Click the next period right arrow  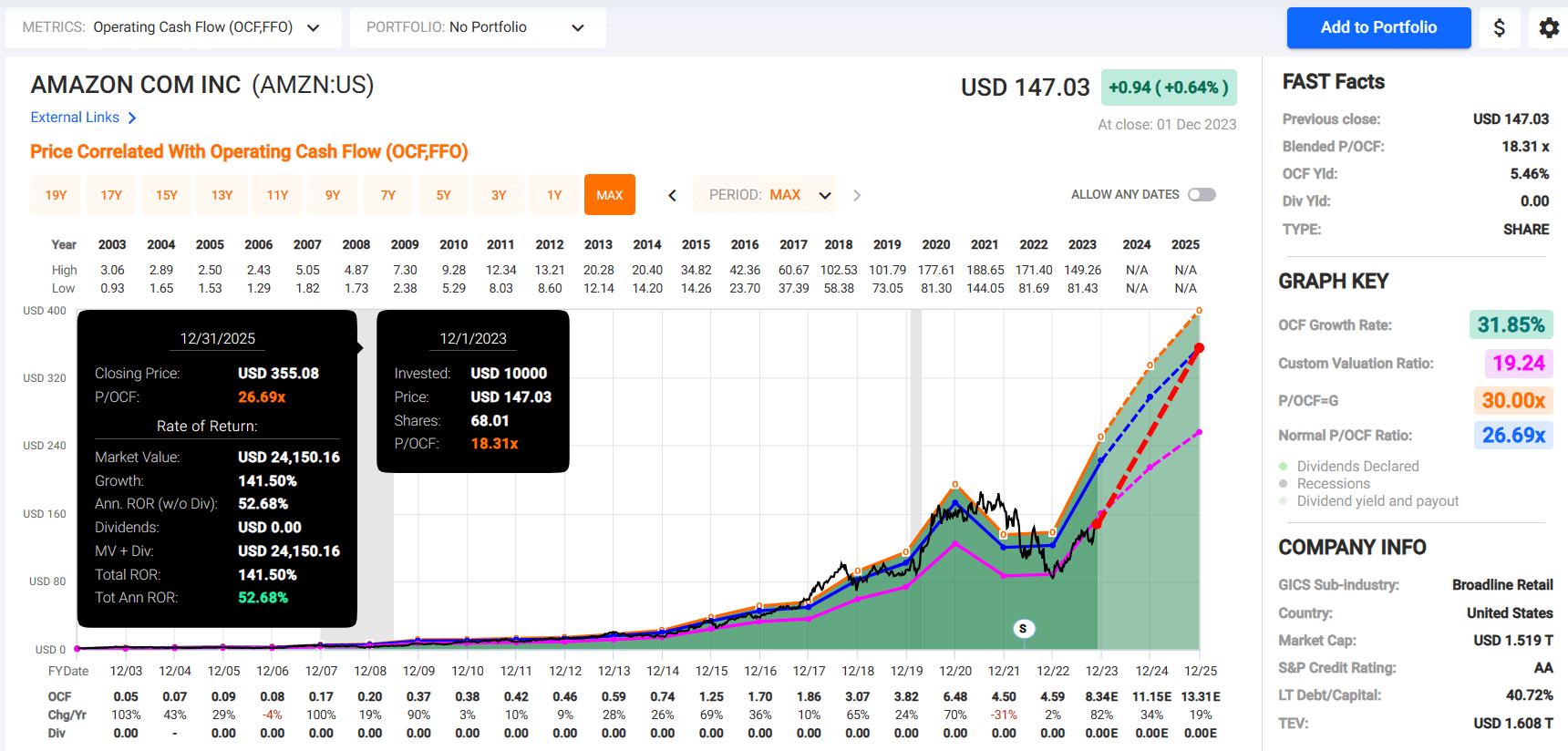click(856, 195)
